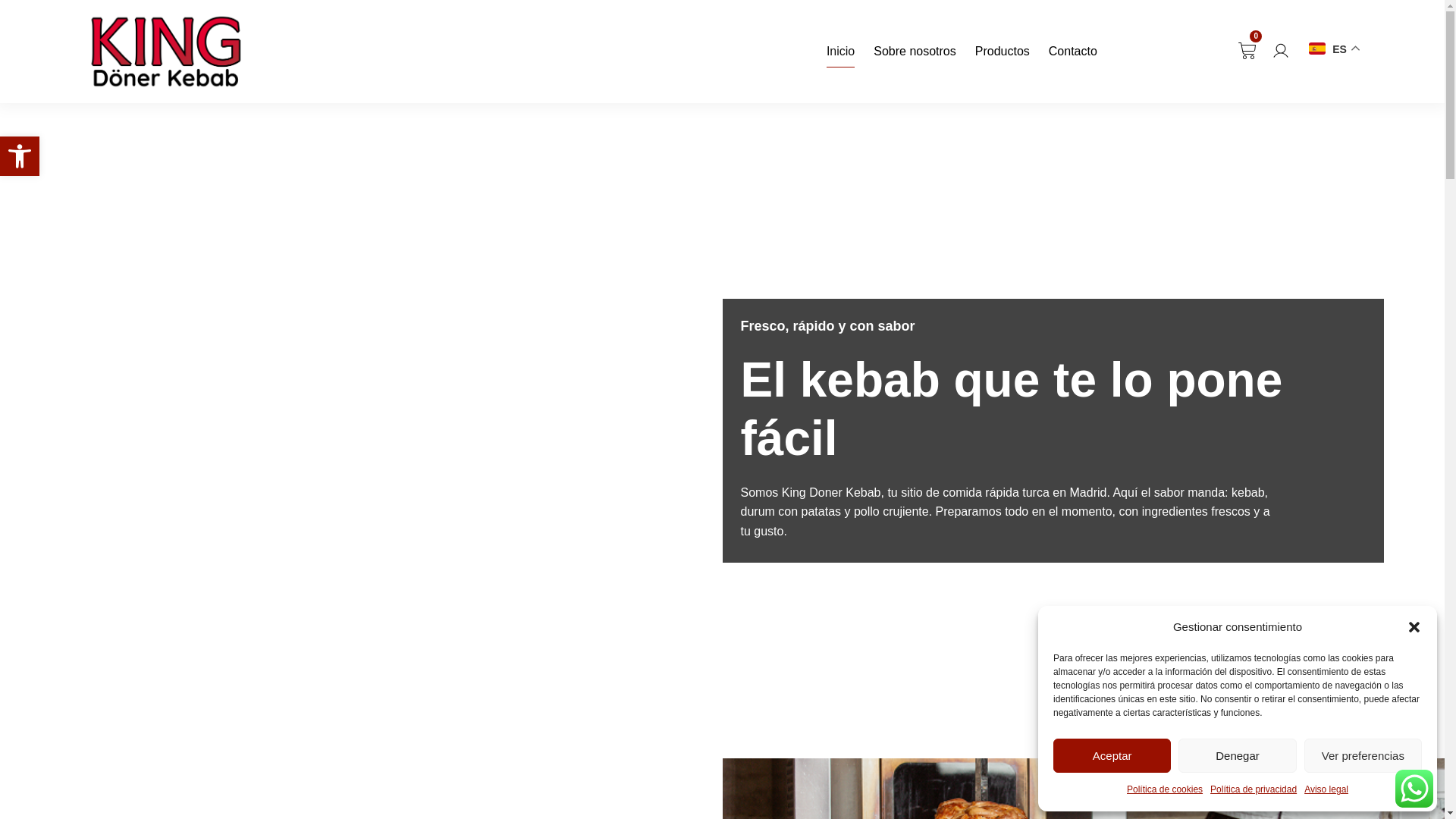The width and height of the screenshot is (1456, 819).
Task: Open Ver preferencias options
Action: coord(1362,755)
